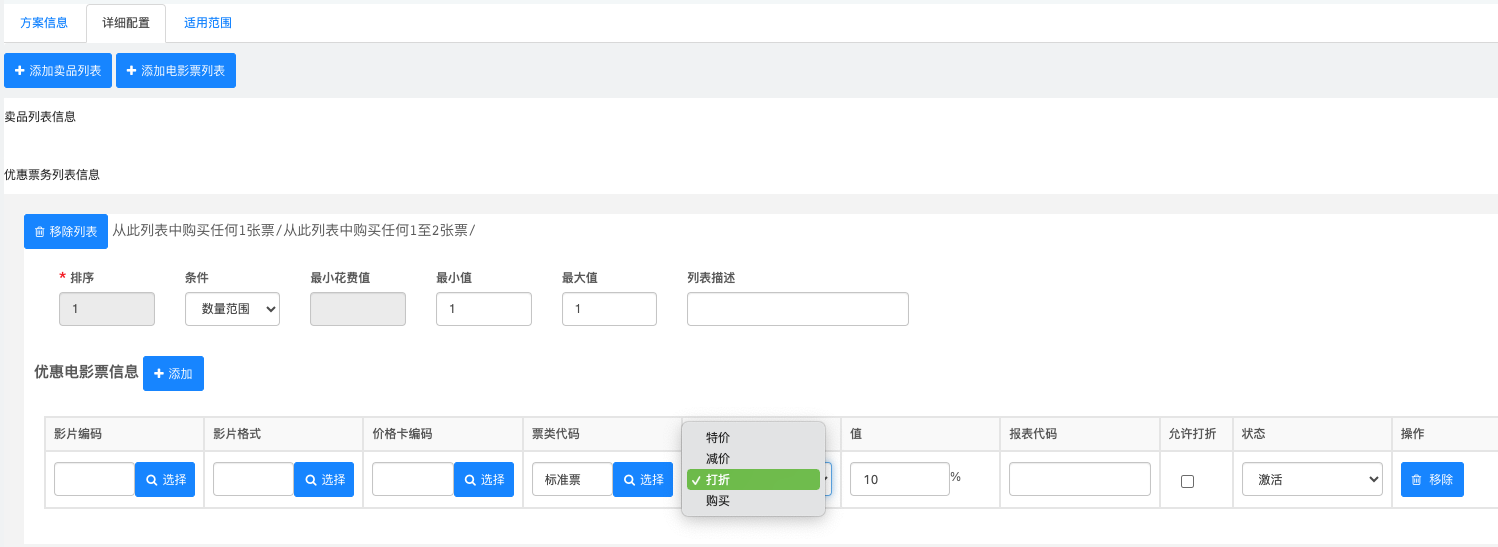Choose 减价 from the dropdown list
The image size is (1498, 547).
point(753,458)
